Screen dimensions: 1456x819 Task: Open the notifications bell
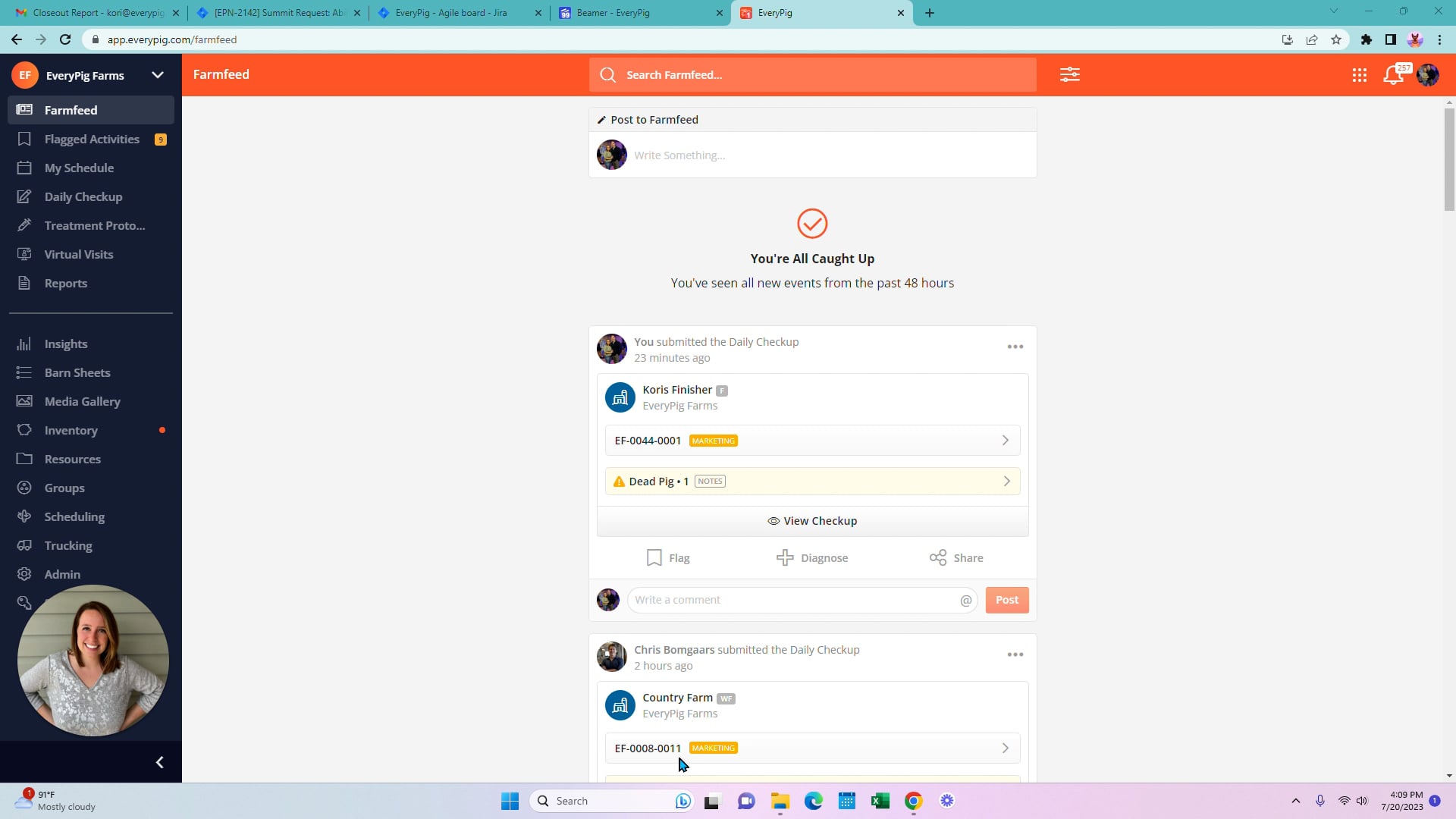(x=1392, y=75)
